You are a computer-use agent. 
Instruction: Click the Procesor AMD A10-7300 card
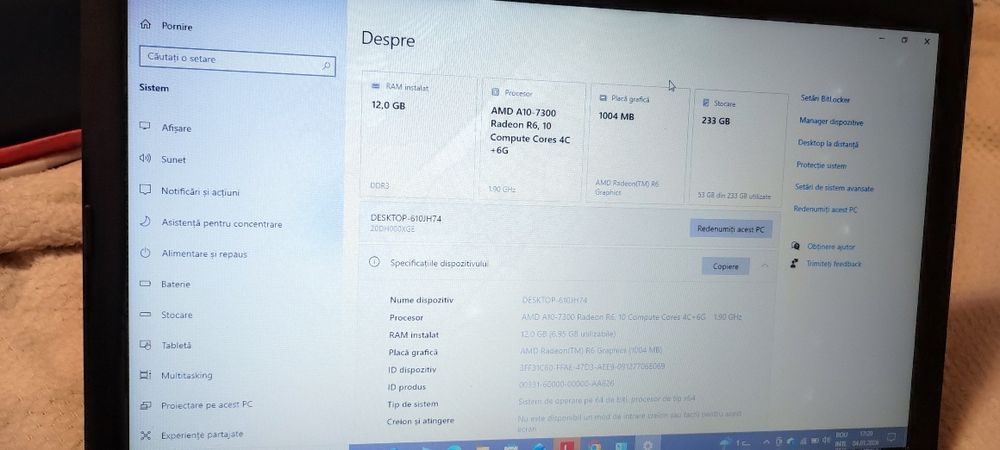[x=533, y=141]
